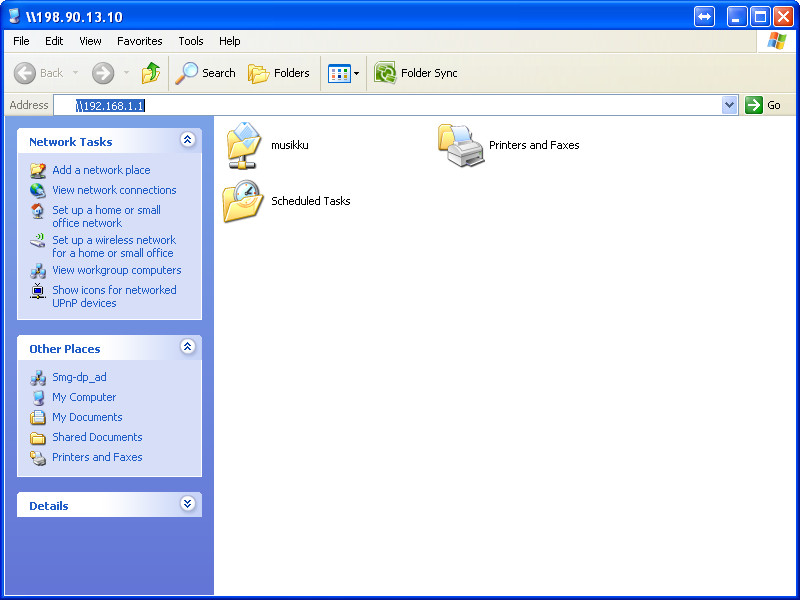Open the Shared Documents link
This screenshot has width=800, height=600.
point(97,437)
